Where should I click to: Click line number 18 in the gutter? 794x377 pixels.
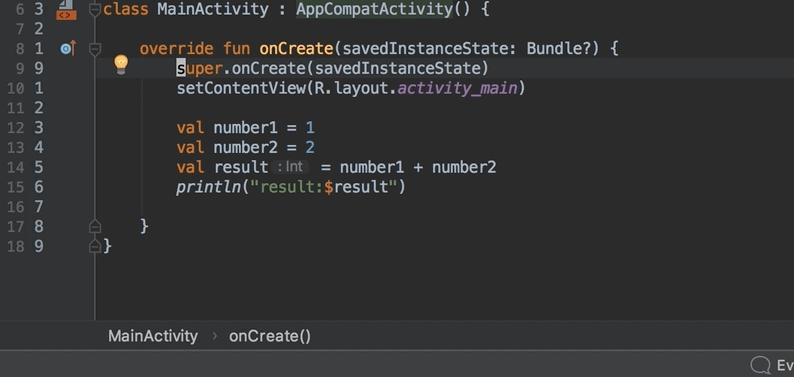point(15,246)
